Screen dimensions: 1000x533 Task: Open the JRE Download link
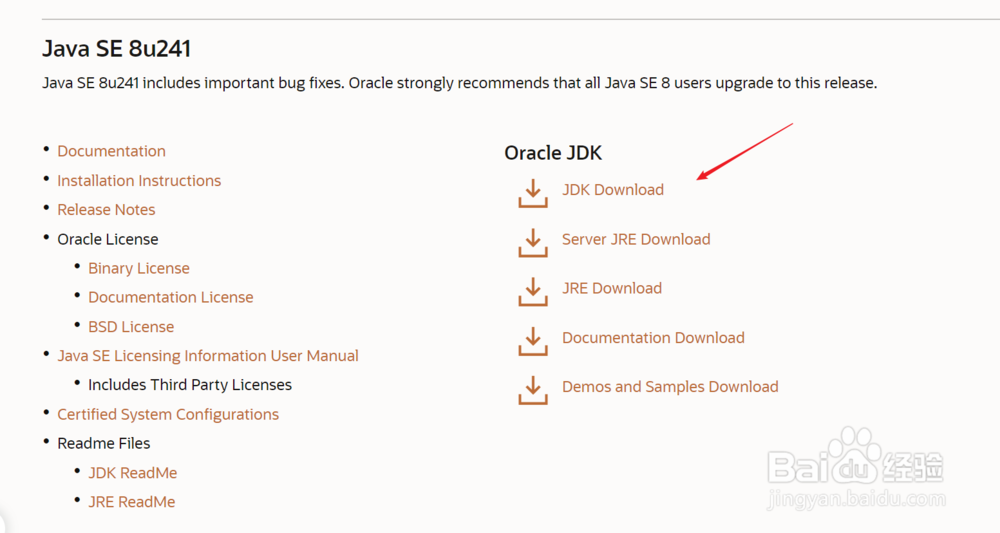coord(611,288)
